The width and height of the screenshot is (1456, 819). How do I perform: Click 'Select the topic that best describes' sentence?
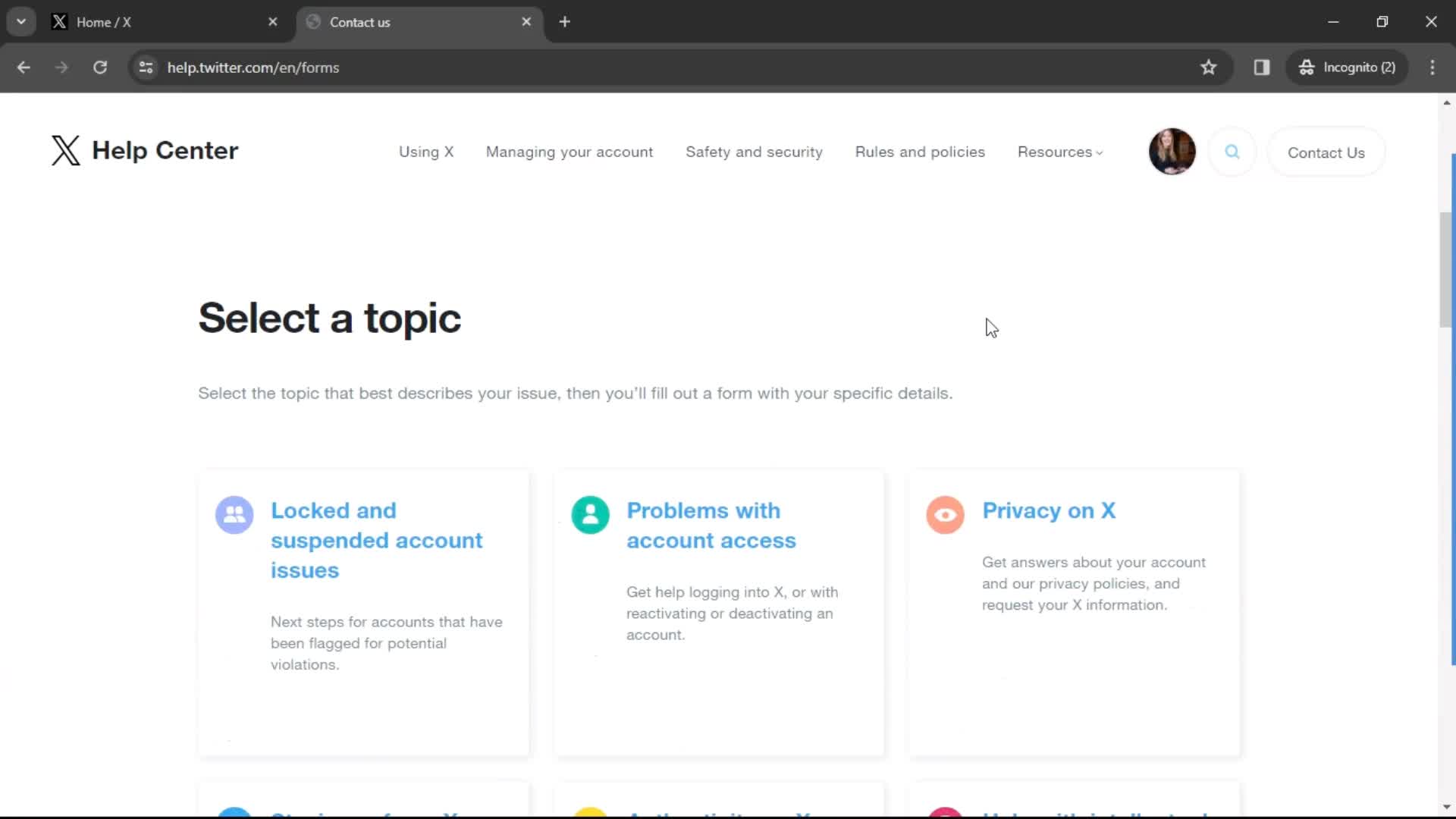(x=575, y=394)
